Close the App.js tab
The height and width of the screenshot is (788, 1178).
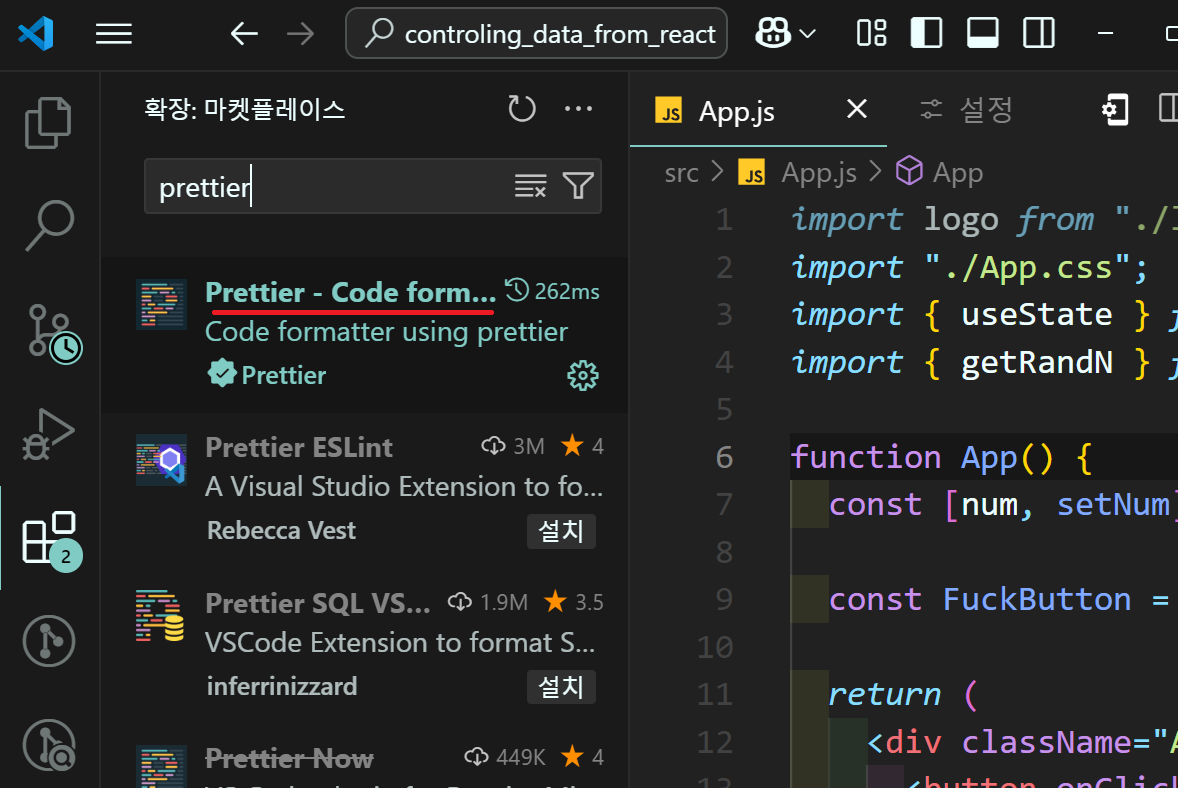click(856, 110)
